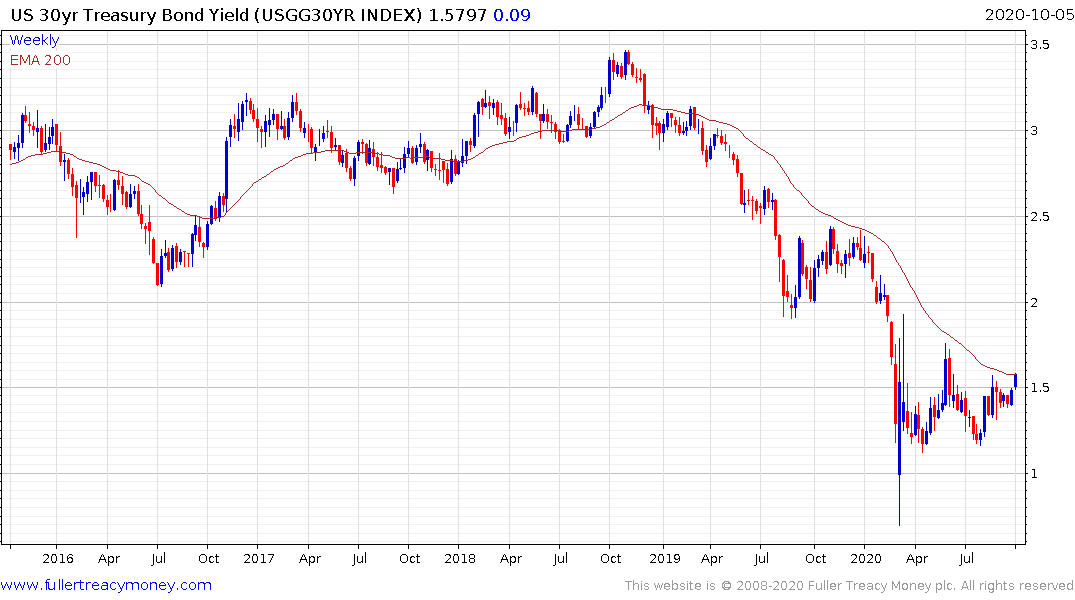The height and width of the screenshot is (600, 1075).
Task: Click the 2016 x-axis label
Action: click(58, 558)
